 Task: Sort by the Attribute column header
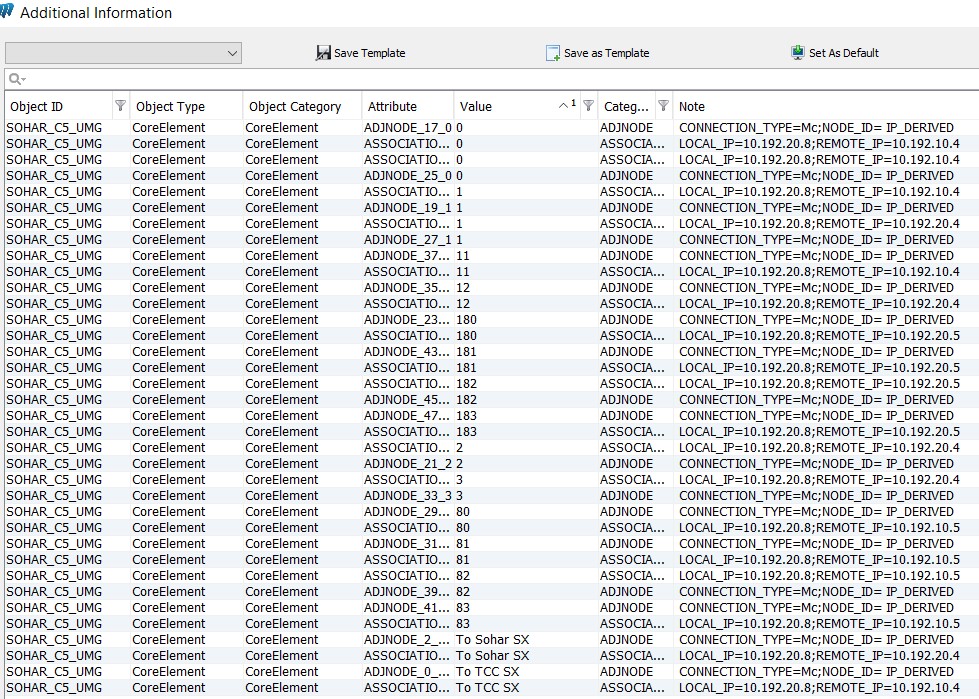point(392,107)
